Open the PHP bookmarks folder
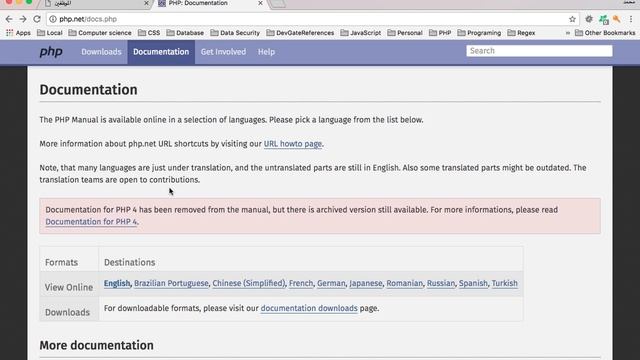 coord(440,33)
